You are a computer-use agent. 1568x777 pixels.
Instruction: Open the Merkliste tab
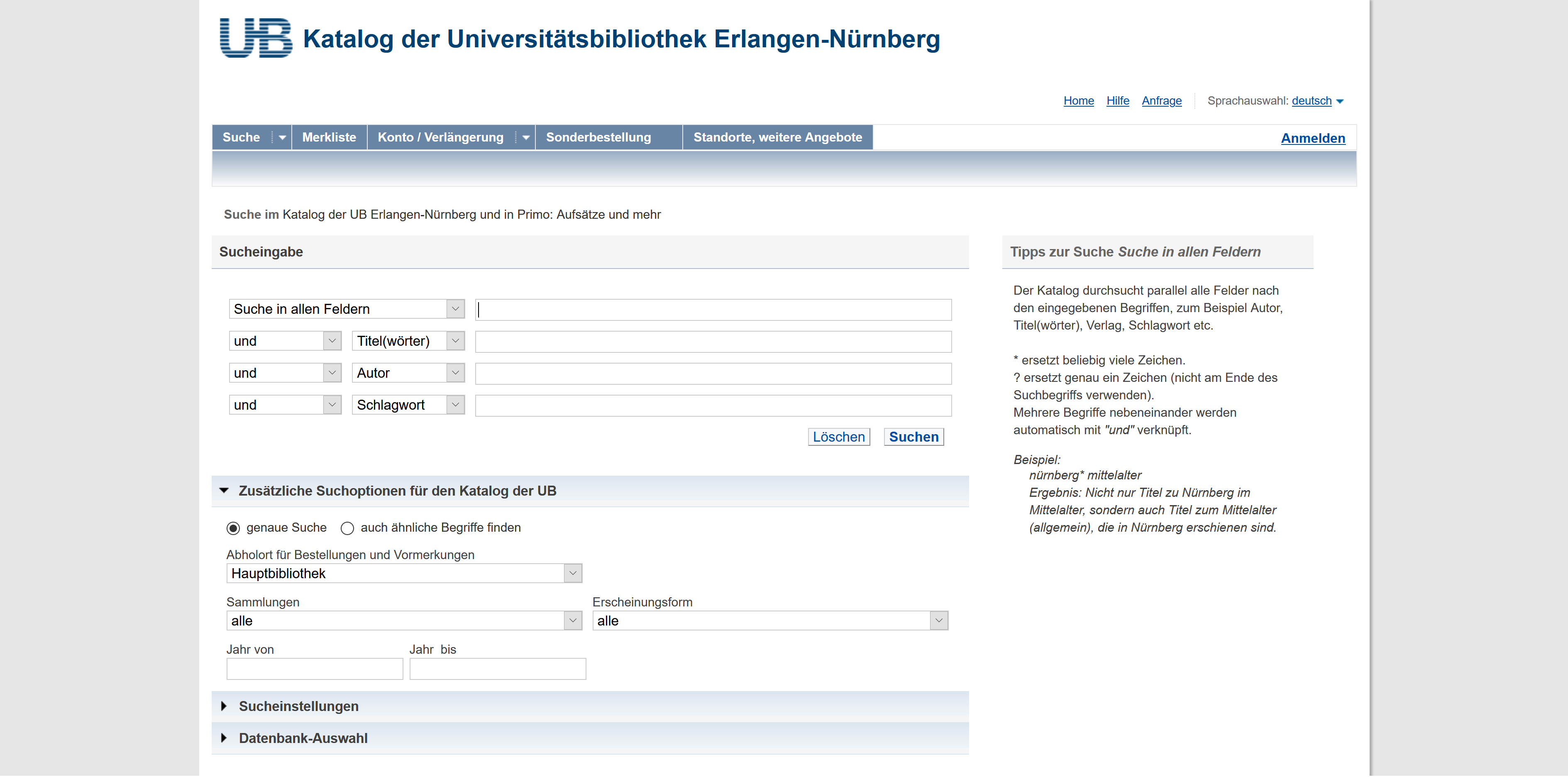point(329,138)
